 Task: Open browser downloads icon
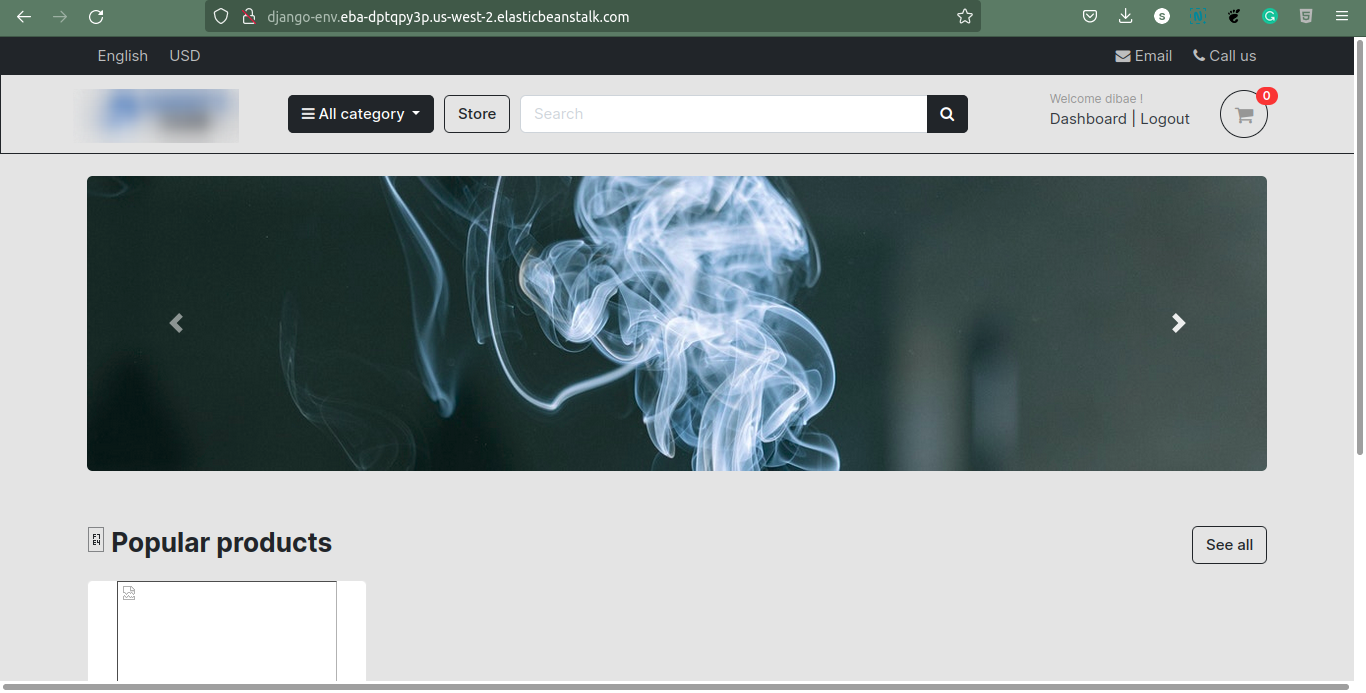(x=1126, y=17)
